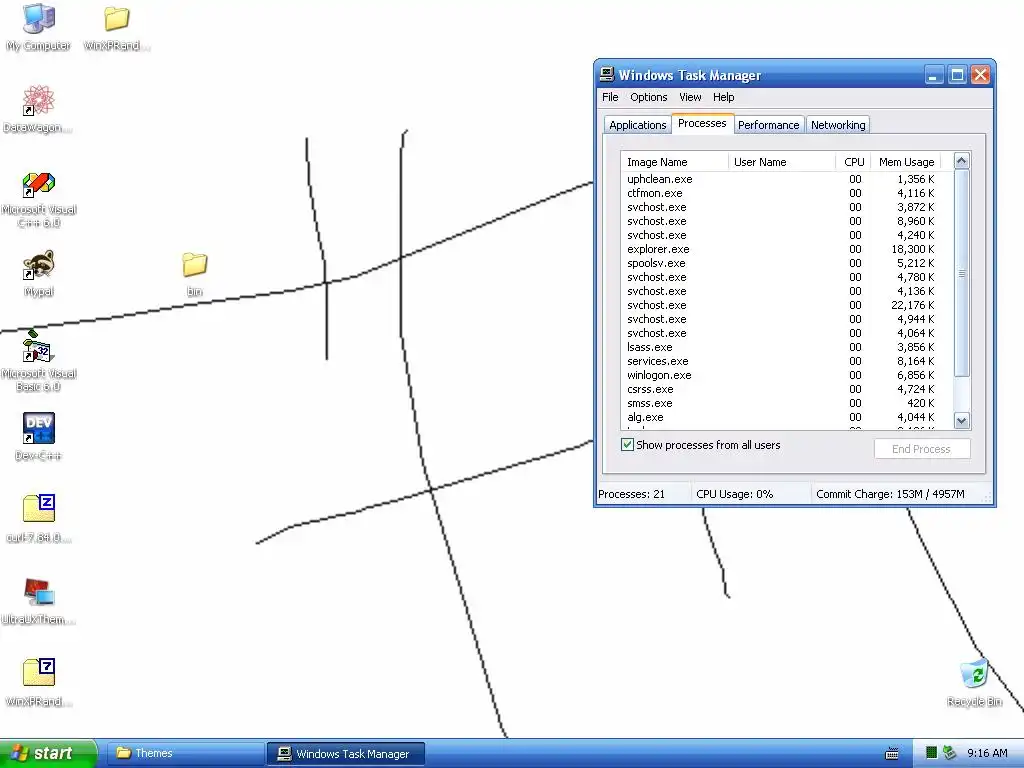Switch to the Networking tab
This screenshot has width=1024, height=768.
click(838, 125)
